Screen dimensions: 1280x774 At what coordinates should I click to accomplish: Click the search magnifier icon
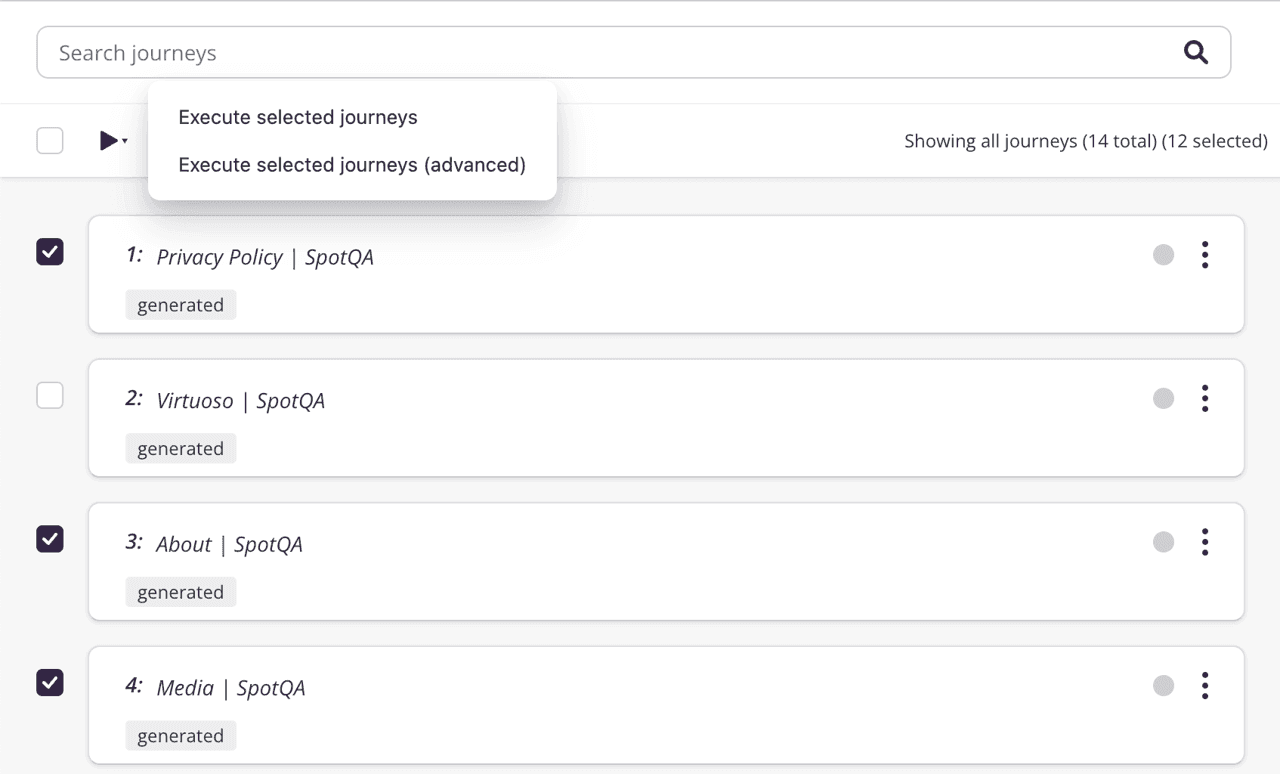1196,52
